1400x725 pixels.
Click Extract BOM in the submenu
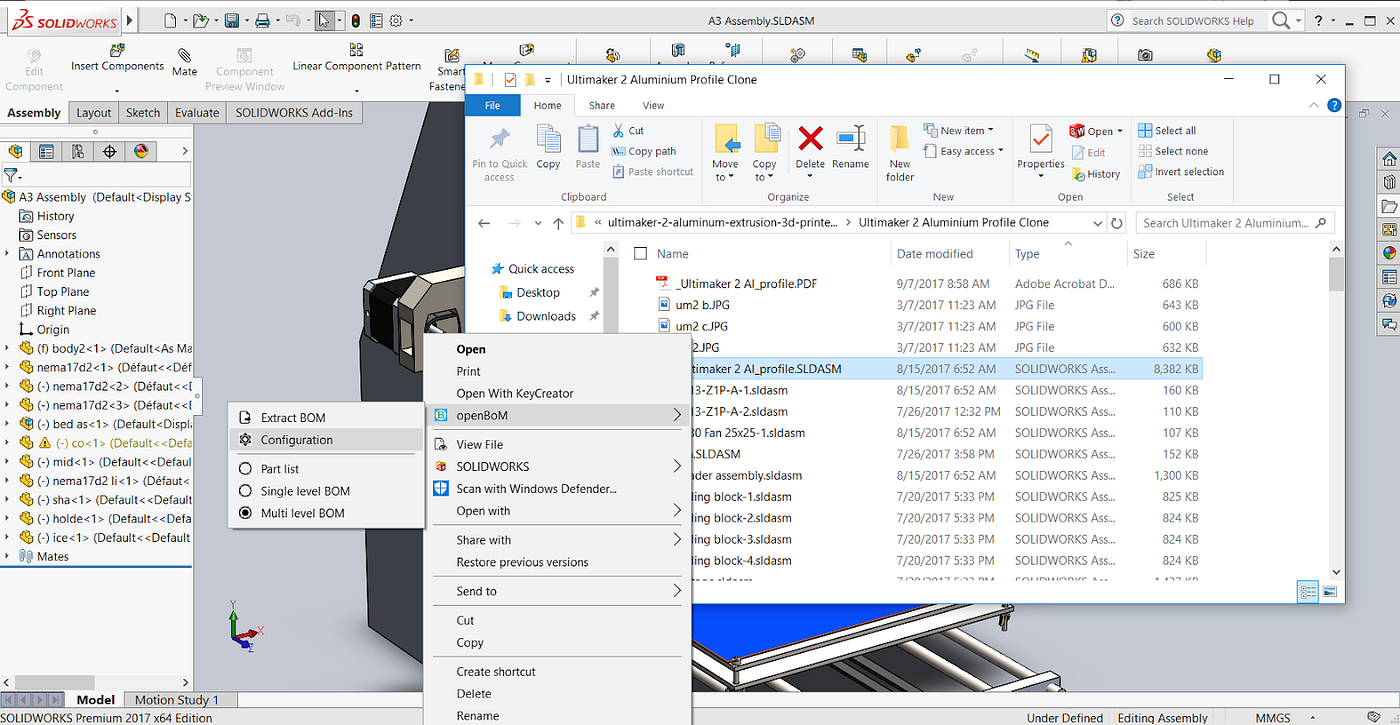[293, 418]
